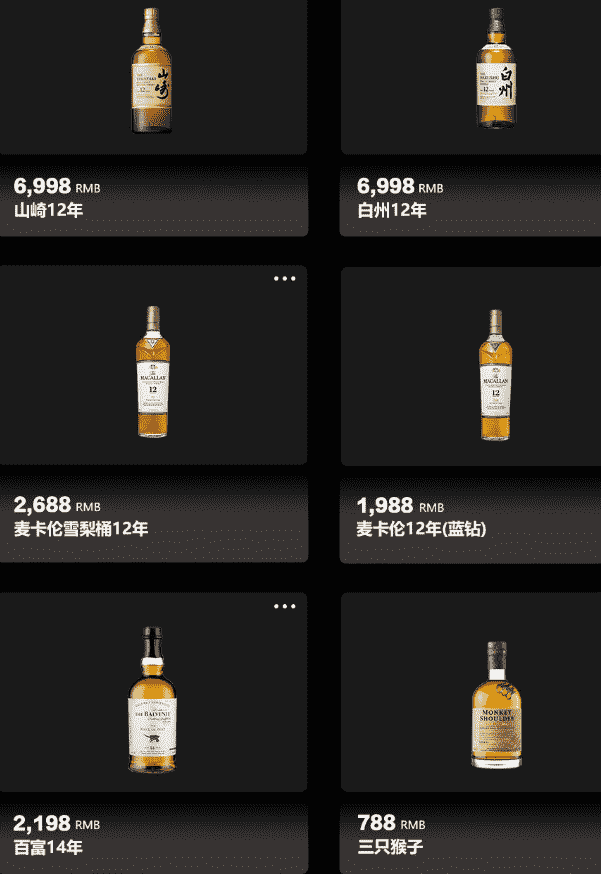
Task: Click the 2,688 RMB price label
Action: [x=57, y=504]
